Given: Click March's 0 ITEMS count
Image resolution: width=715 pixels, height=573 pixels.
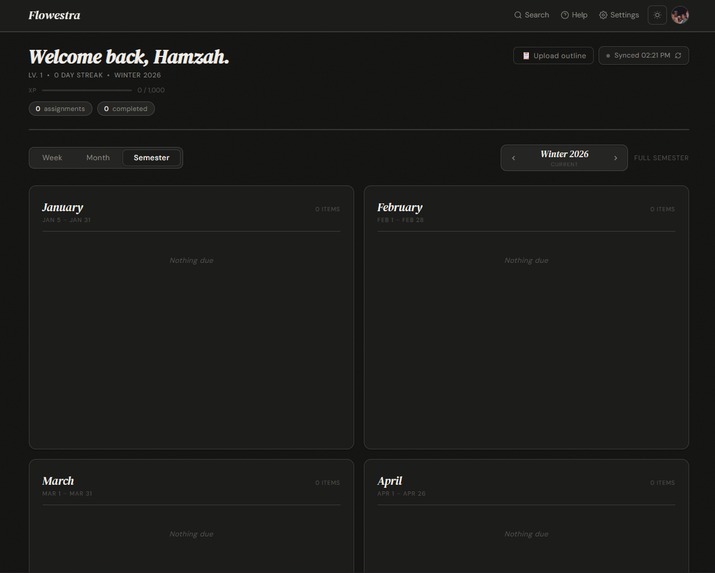Looking at the screenshot, I should click(327, 483).
